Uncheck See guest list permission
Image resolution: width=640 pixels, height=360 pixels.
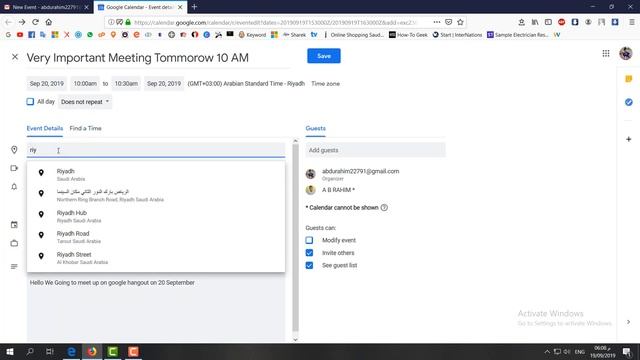(309, 265)
